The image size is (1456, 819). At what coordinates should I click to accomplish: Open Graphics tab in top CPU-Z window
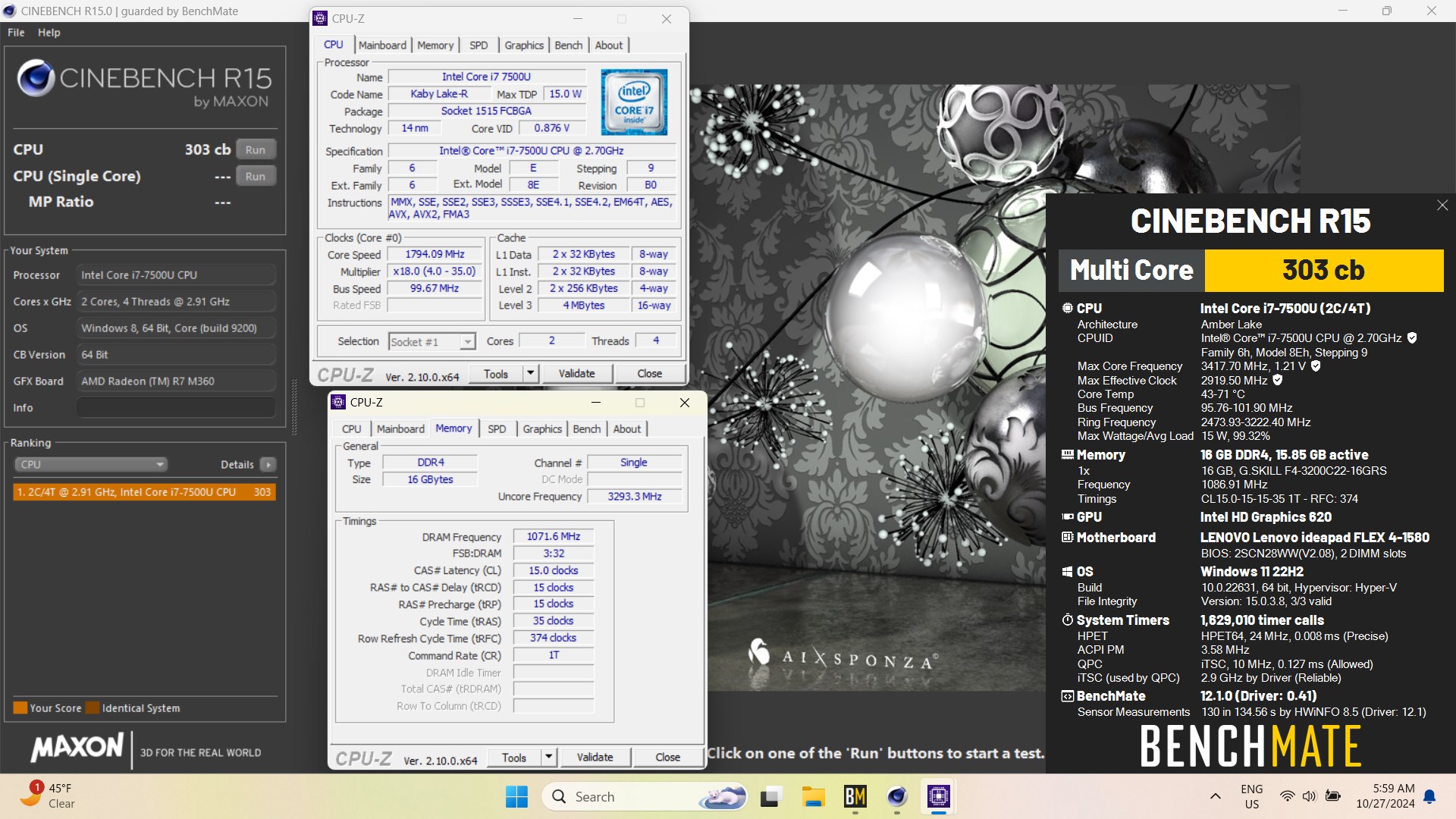[x=524, y=45]
